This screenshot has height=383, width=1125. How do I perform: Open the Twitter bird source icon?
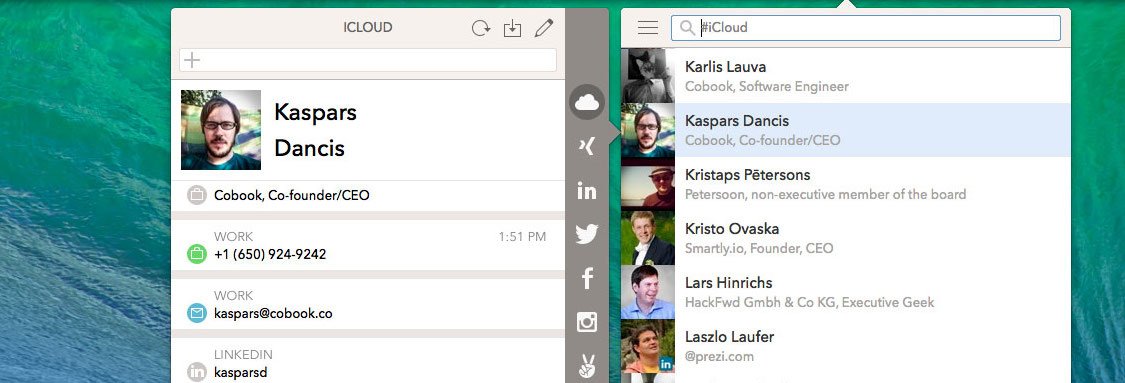coord(587,234)
